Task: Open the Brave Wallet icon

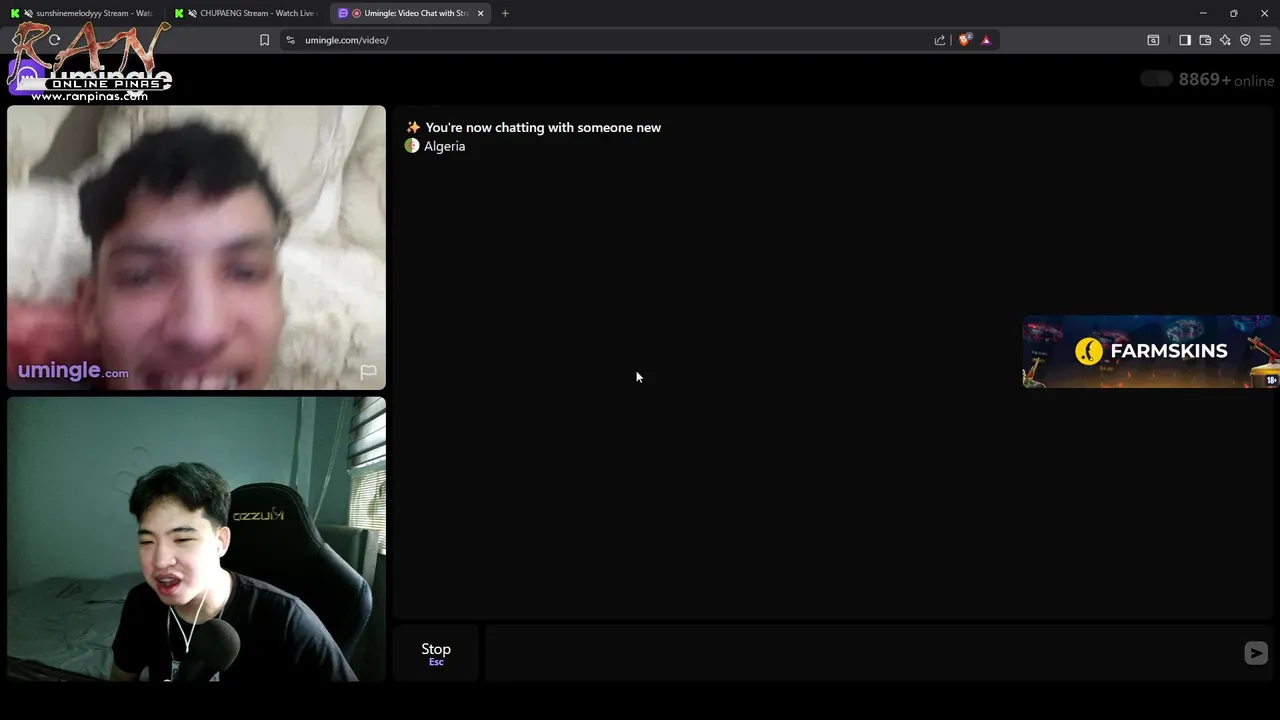Action: tap(1205, 40)
